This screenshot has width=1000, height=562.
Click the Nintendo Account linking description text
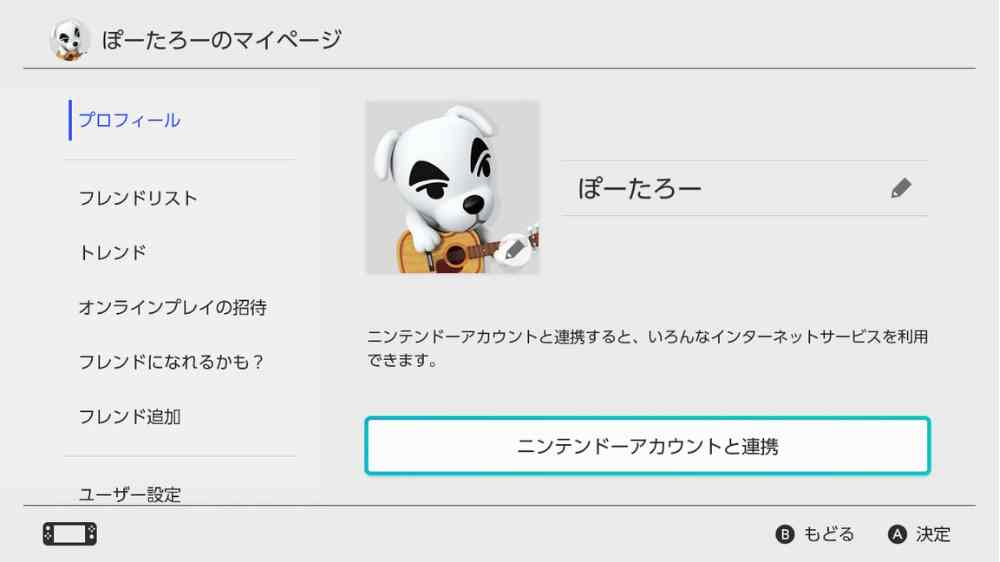coord(647,348)
